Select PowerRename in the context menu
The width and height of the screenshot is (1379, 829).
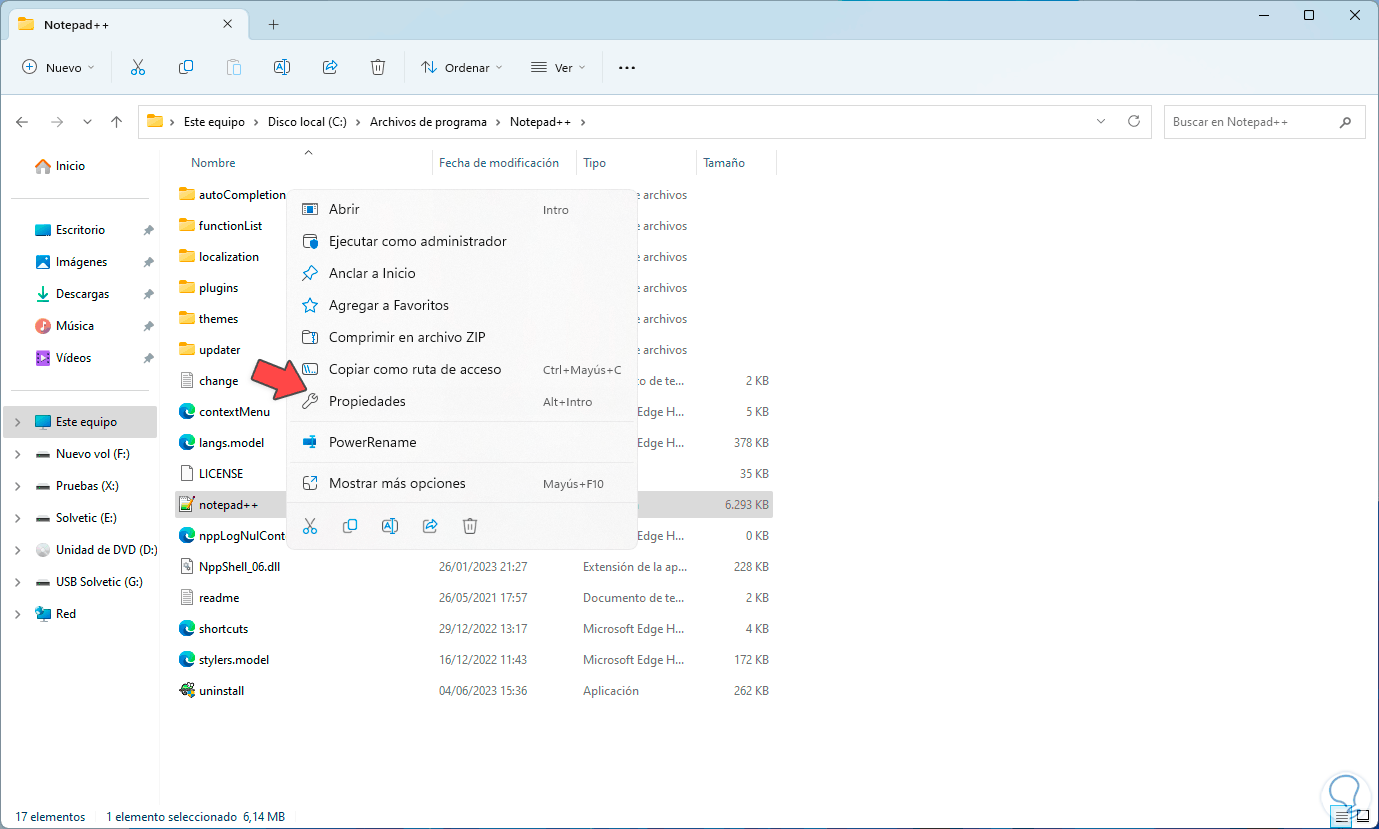coord(462,443)
